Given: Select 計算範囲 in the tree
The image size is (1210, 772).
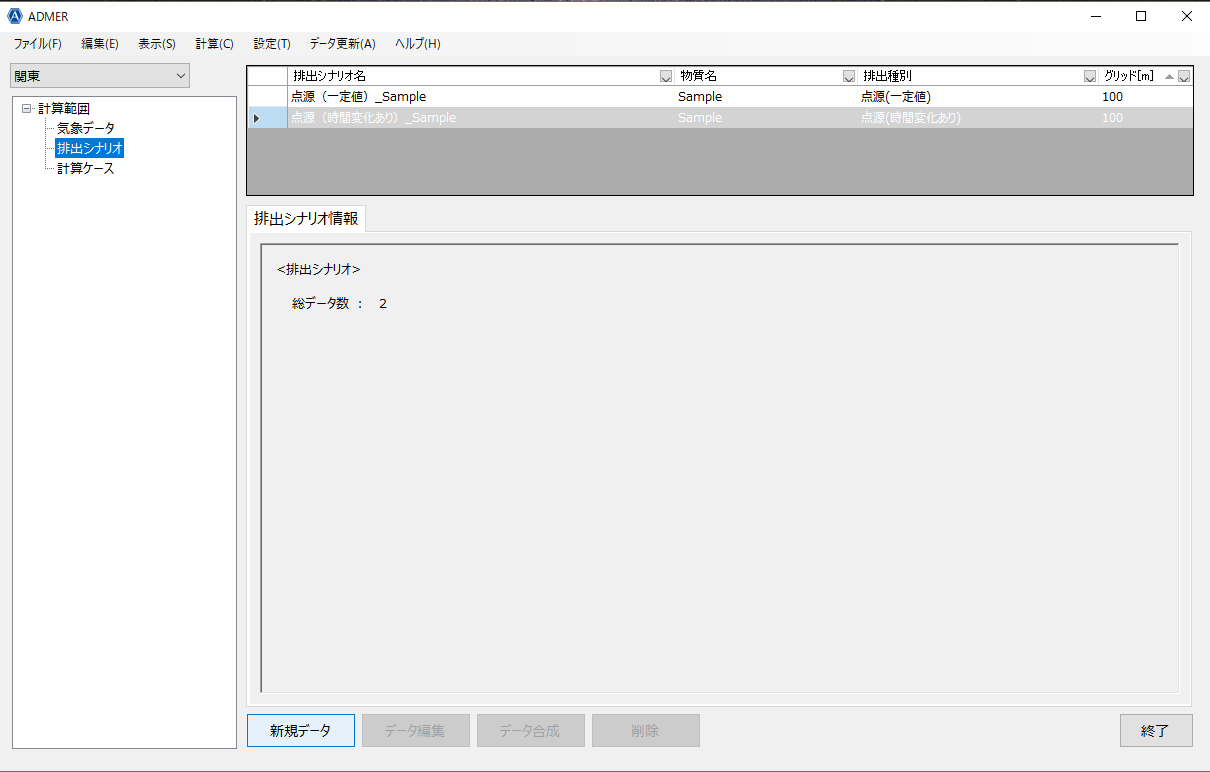Looking at the screenshot, I should pos(64,109).
